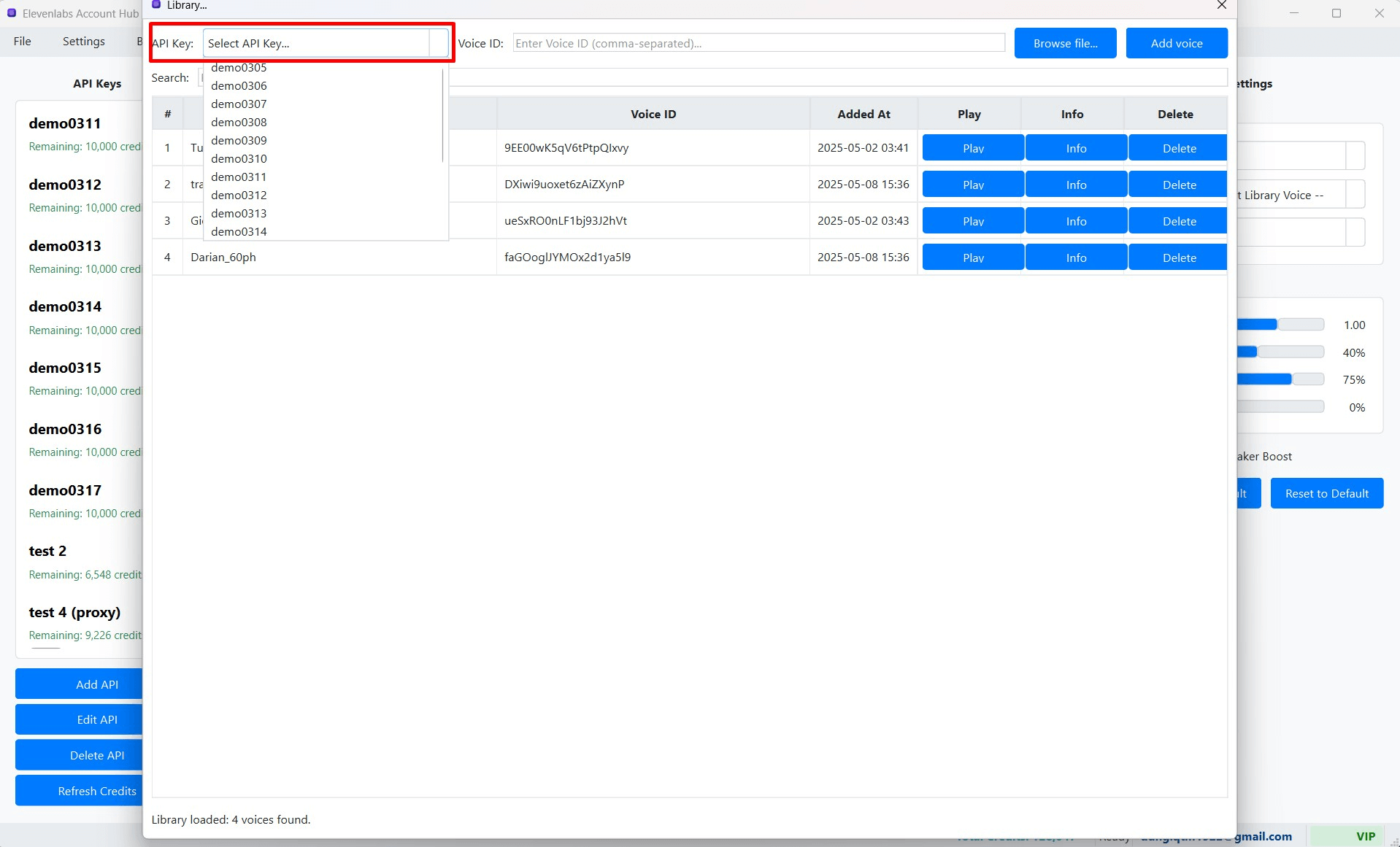Adjust the slider showing 40%
Image resolution: width=1400 pixels, height=847 pixels.
pyautogui.click(x=1280, y=352)
